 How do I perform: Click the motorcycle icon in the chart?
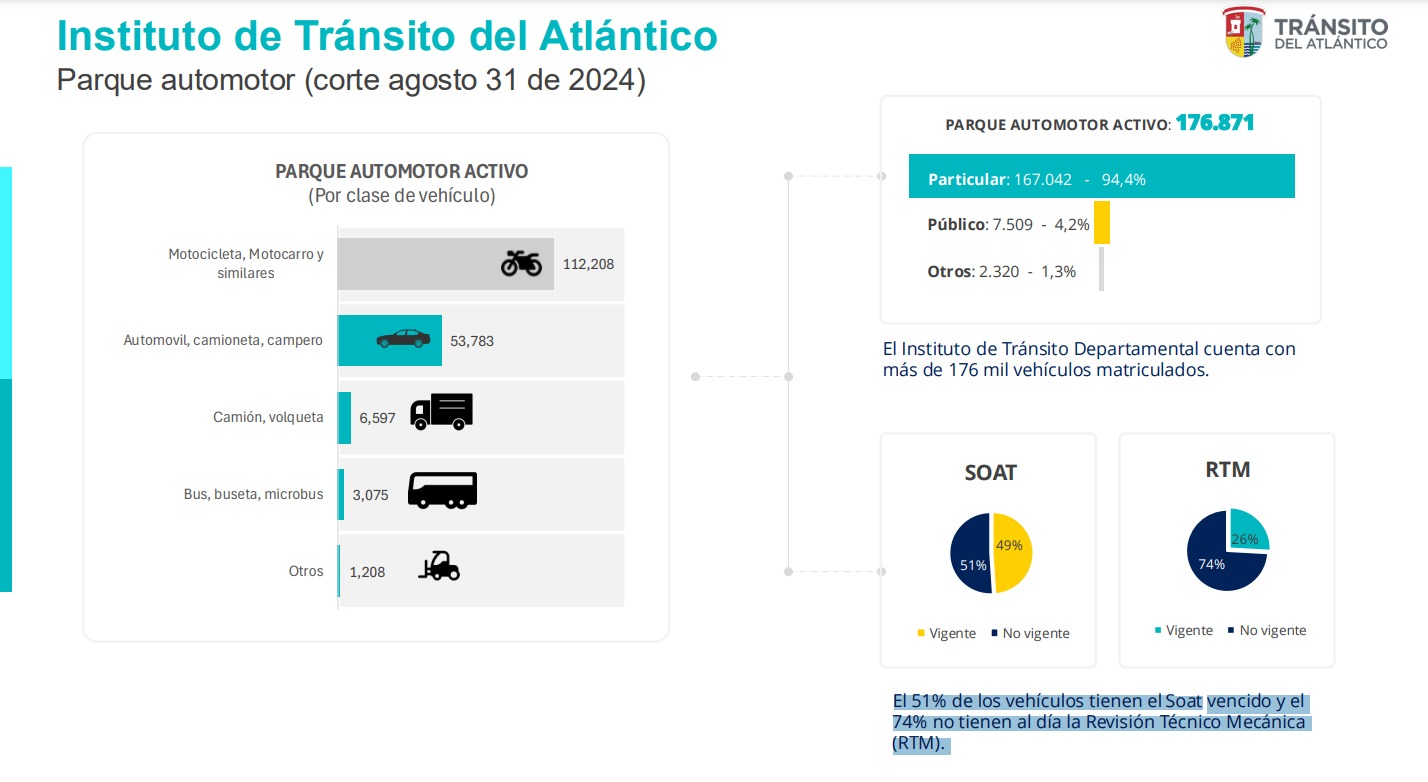coord(521,264)
